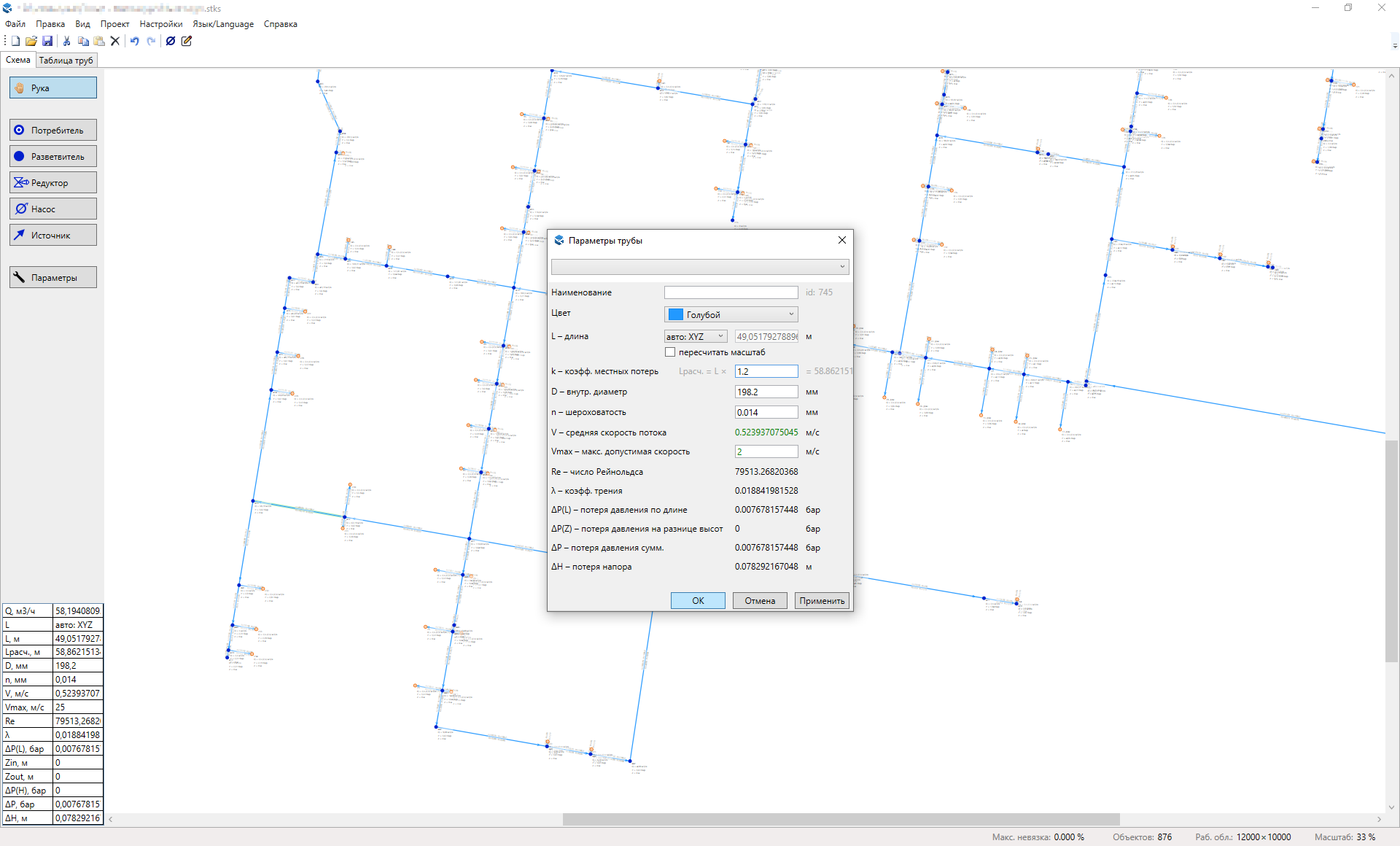Open the Настройки menu
Viewport: 1400px width, 846px height.
160,24
